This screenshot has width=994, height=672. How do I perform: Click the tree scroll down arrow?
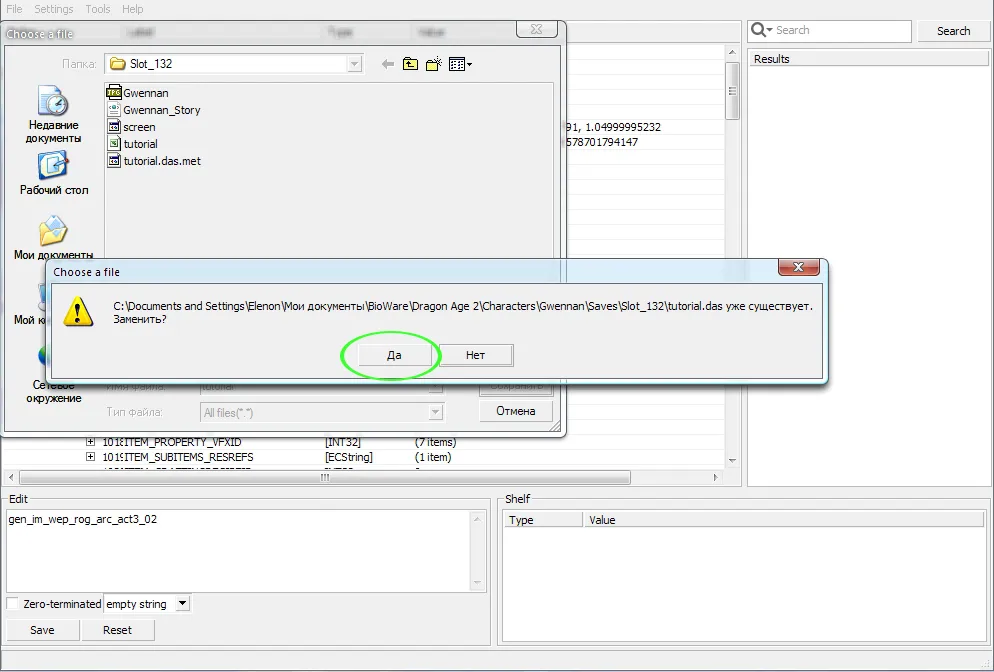[x=732, y=460]
